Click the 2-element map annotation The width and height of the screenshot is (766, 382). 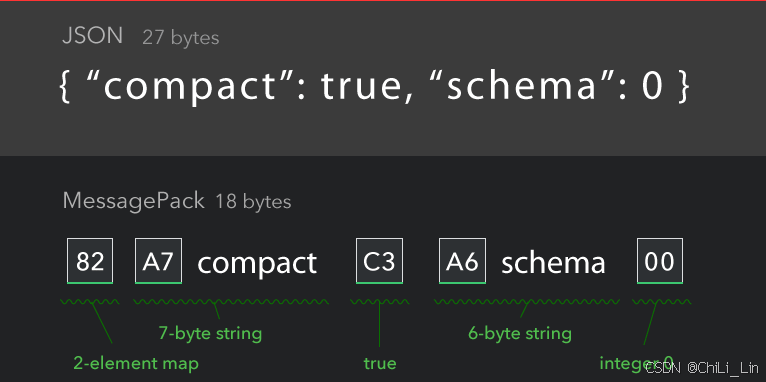[136, 363]
